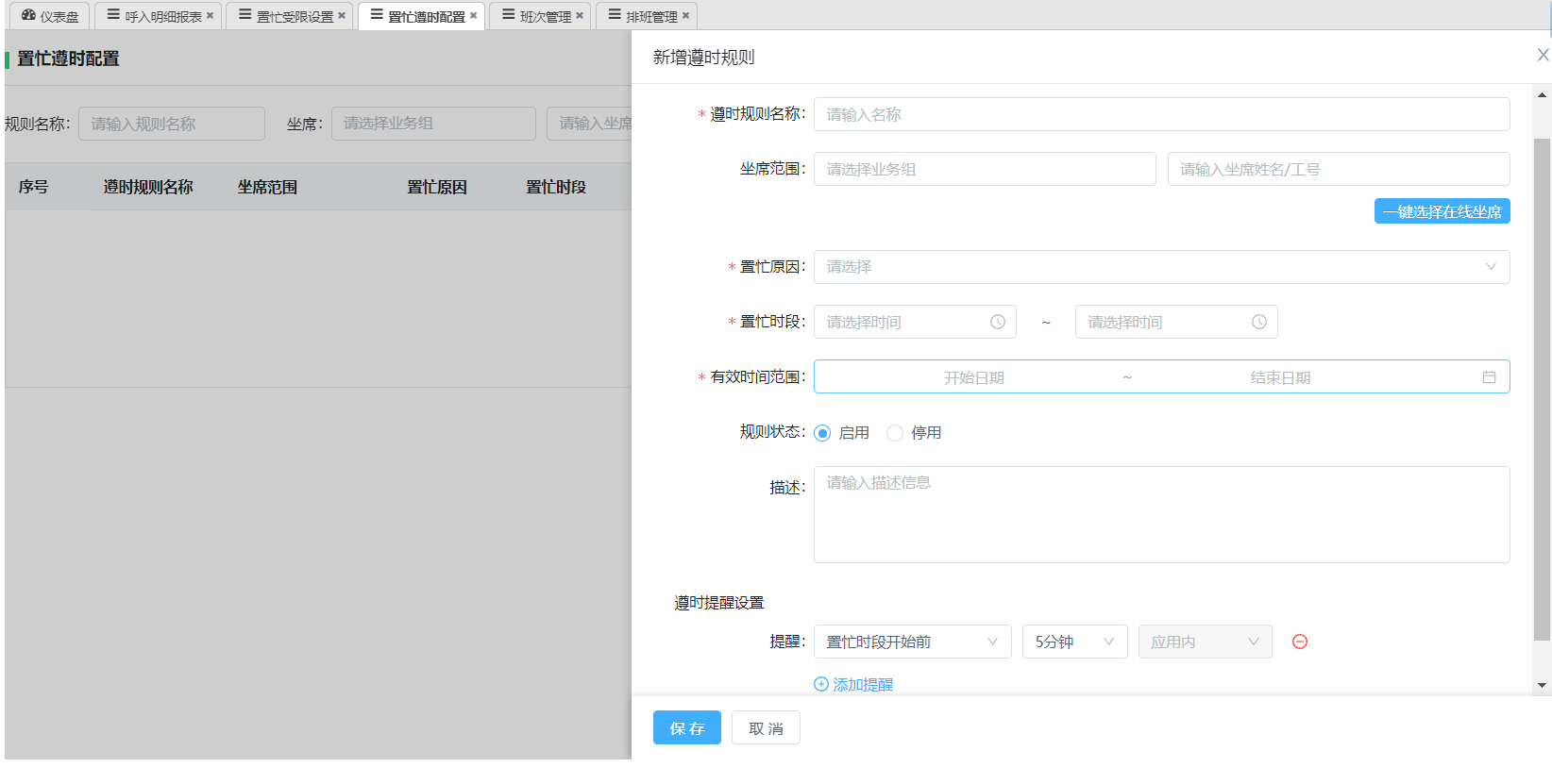The image size is (1552, 784).
Task: Open the 坐席 business group selector on background page
Action: pyautogui.click(x=433, y=124)
